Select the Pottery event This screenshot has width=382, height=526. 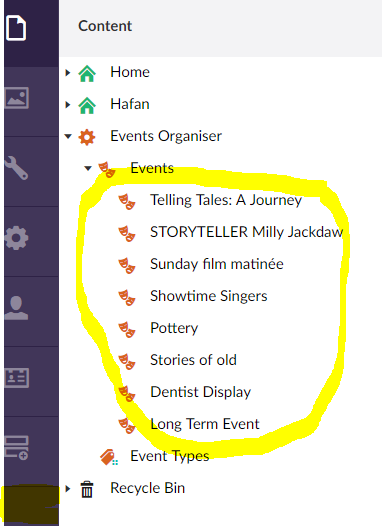[x=174, y=328]
